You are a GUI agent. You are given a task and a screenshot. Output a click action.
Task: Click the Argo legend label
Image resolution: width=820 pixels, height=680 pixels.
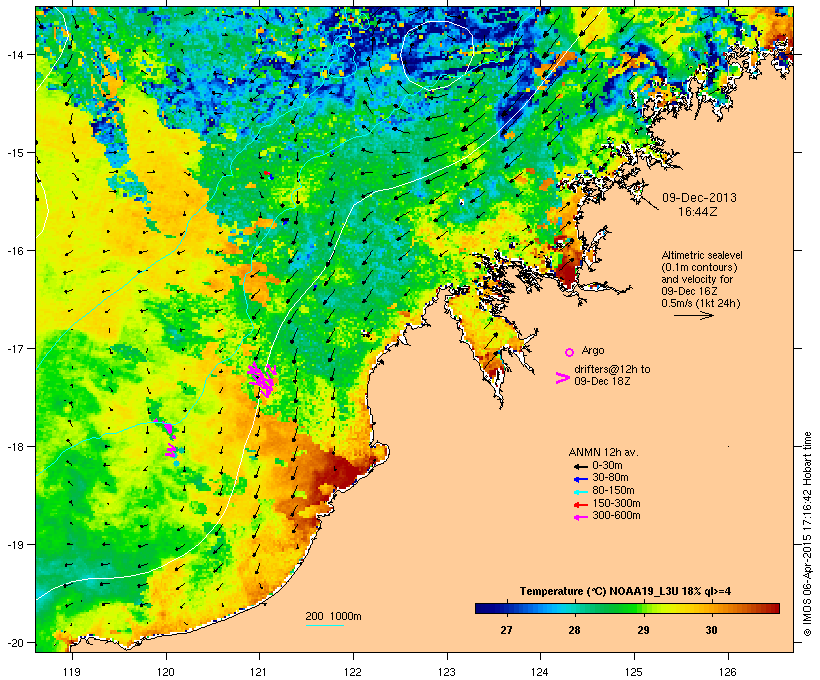pos(593,350)
